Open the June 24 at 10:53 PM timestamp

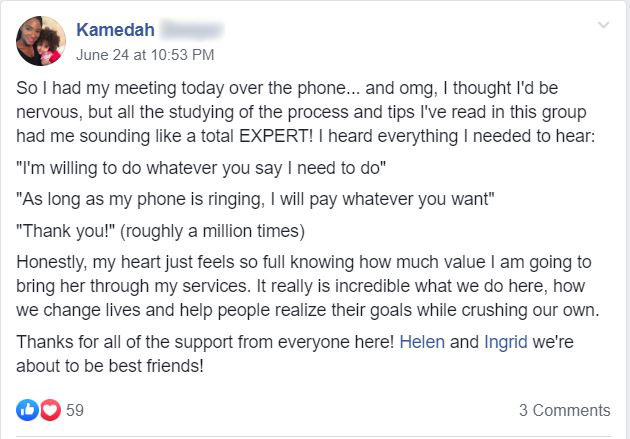145,55
